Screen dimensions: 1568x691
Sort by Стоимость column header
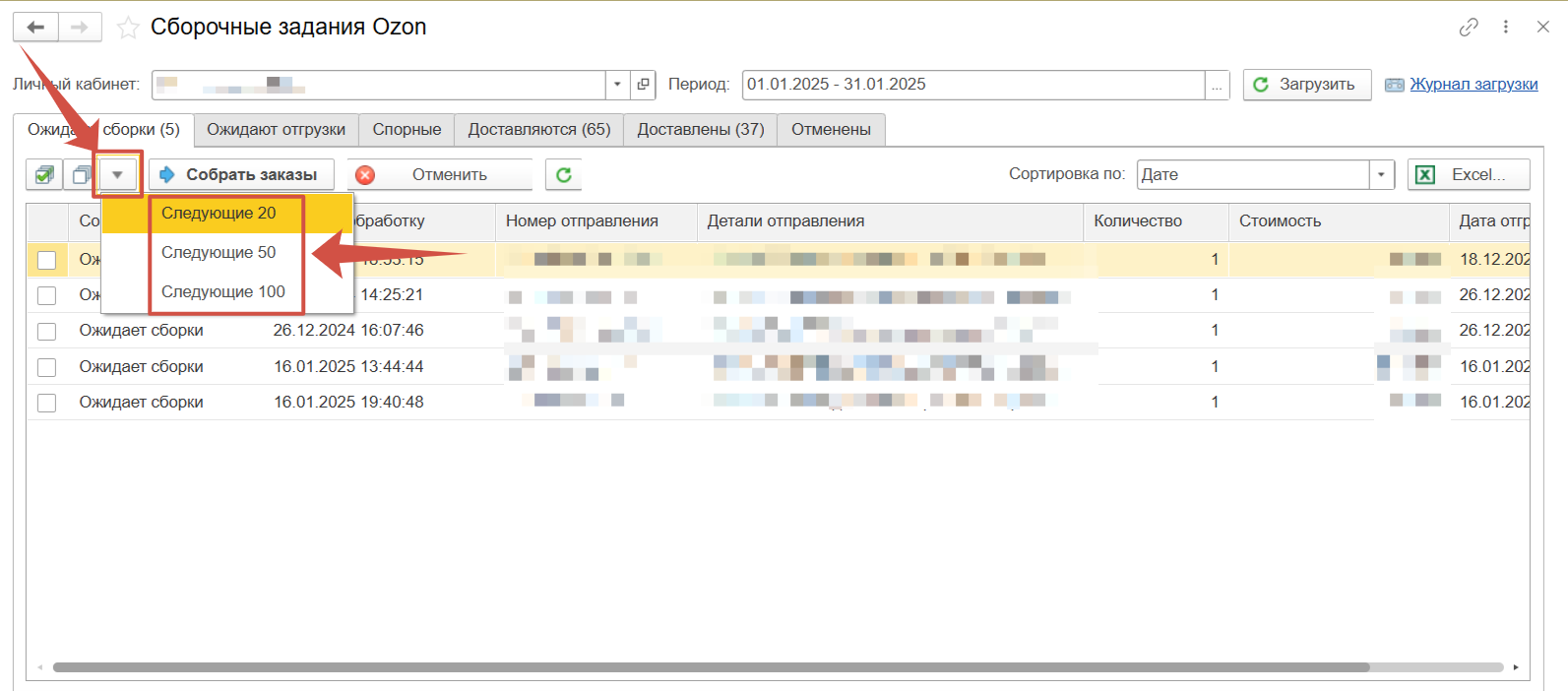pos(1339,221)
